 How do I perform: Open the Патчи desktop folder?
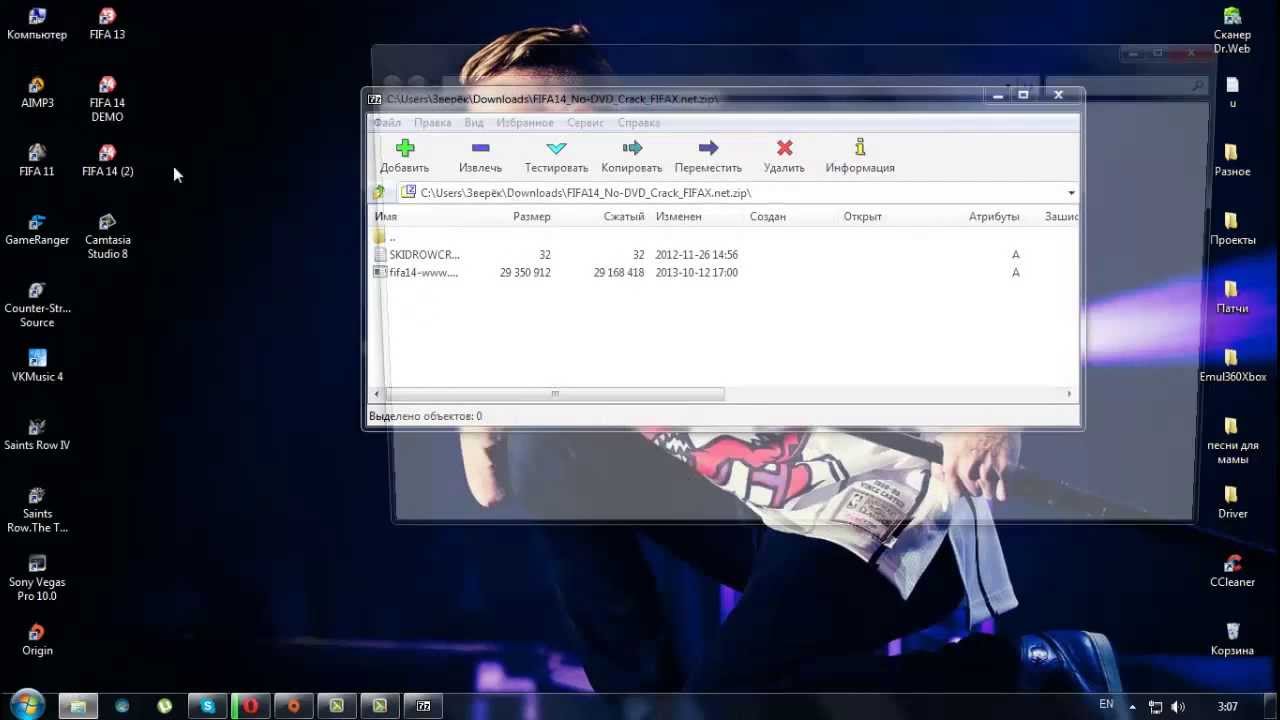click(1232, 298)
